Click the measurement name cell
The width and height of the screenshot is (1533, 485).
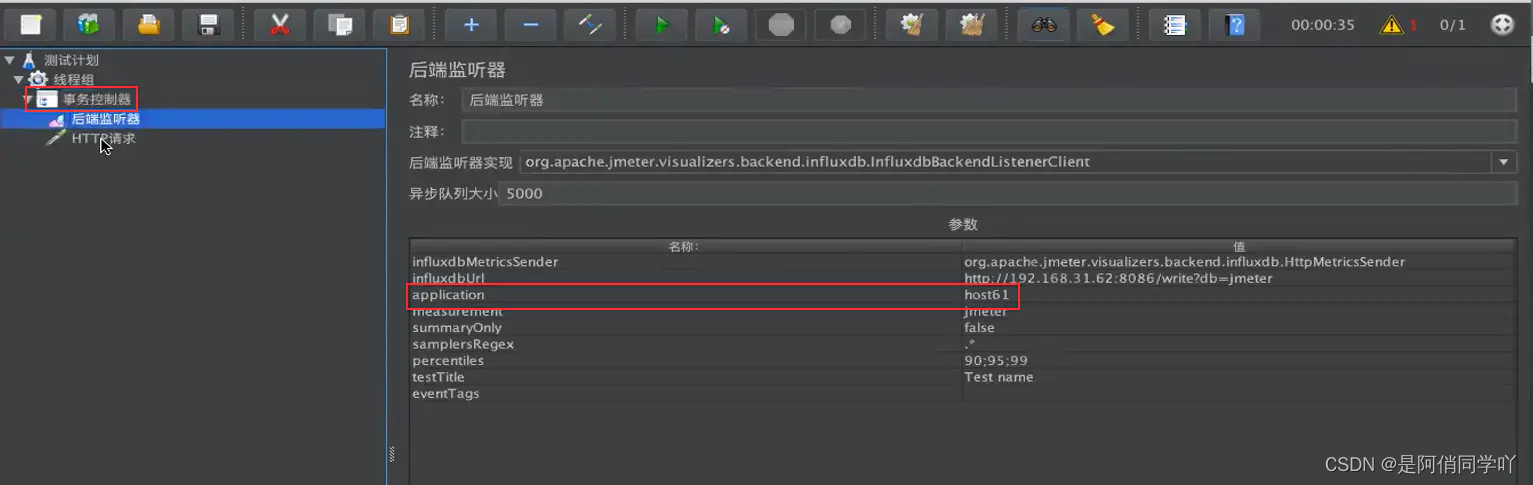686,311
